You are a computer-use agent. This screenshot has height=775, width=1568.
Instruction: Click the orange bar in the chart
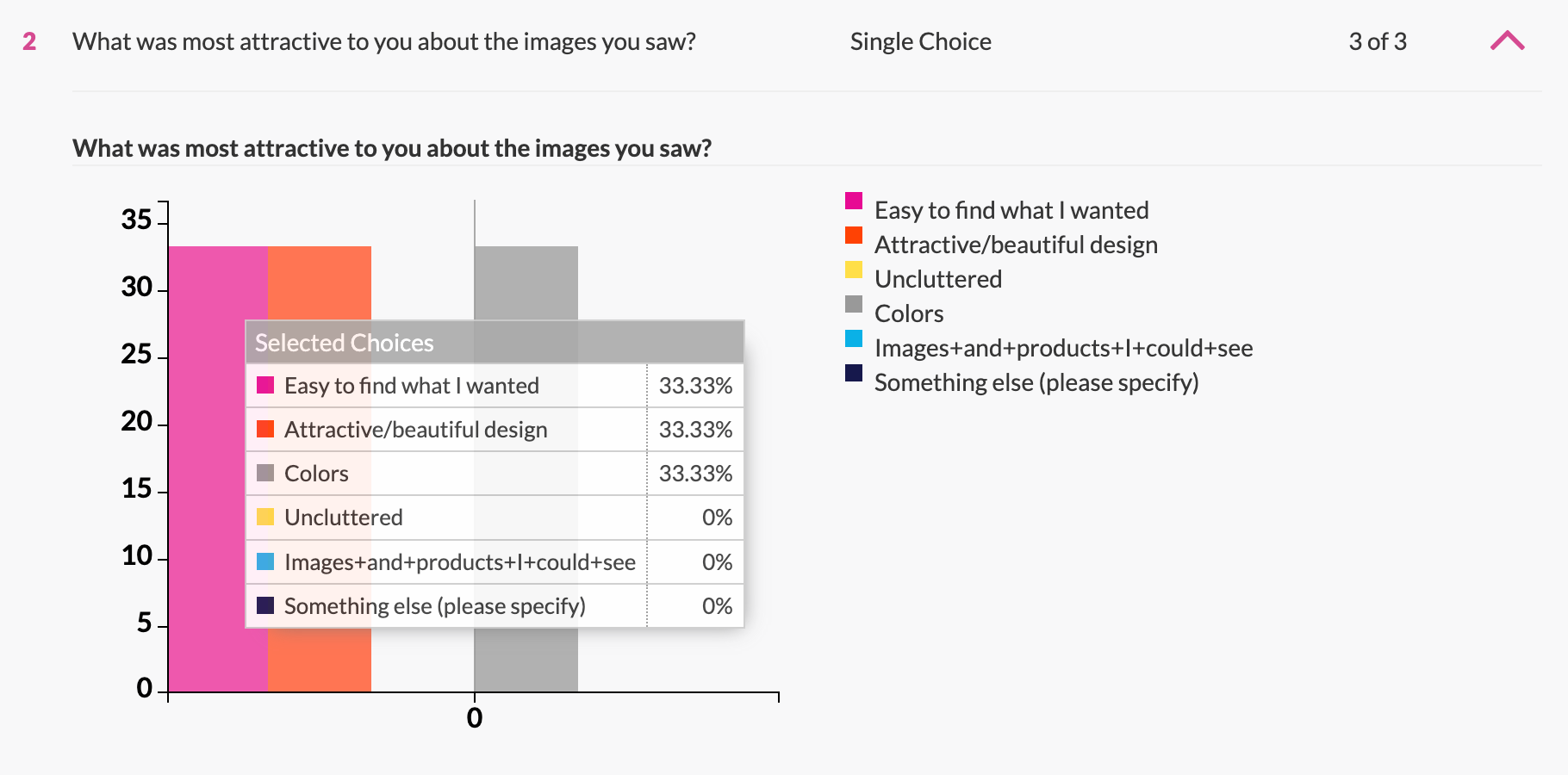tap(320, 284)
